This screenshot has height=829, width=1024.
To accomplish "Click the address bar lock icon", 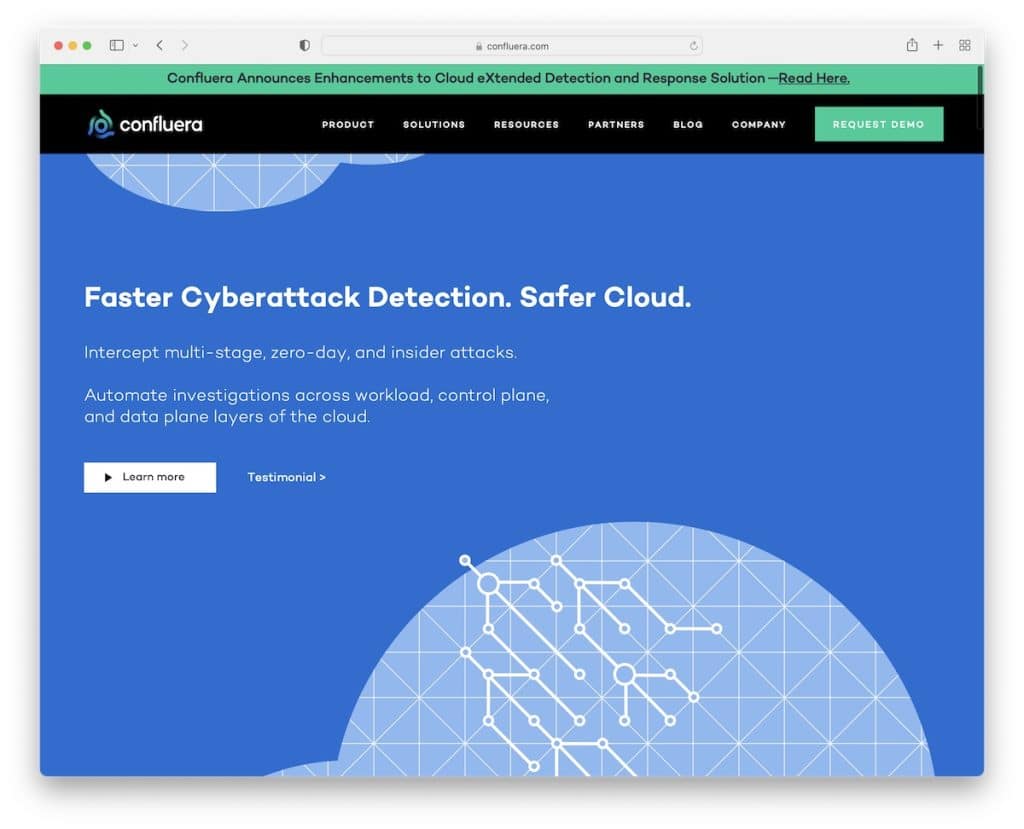I will (479, 46).
